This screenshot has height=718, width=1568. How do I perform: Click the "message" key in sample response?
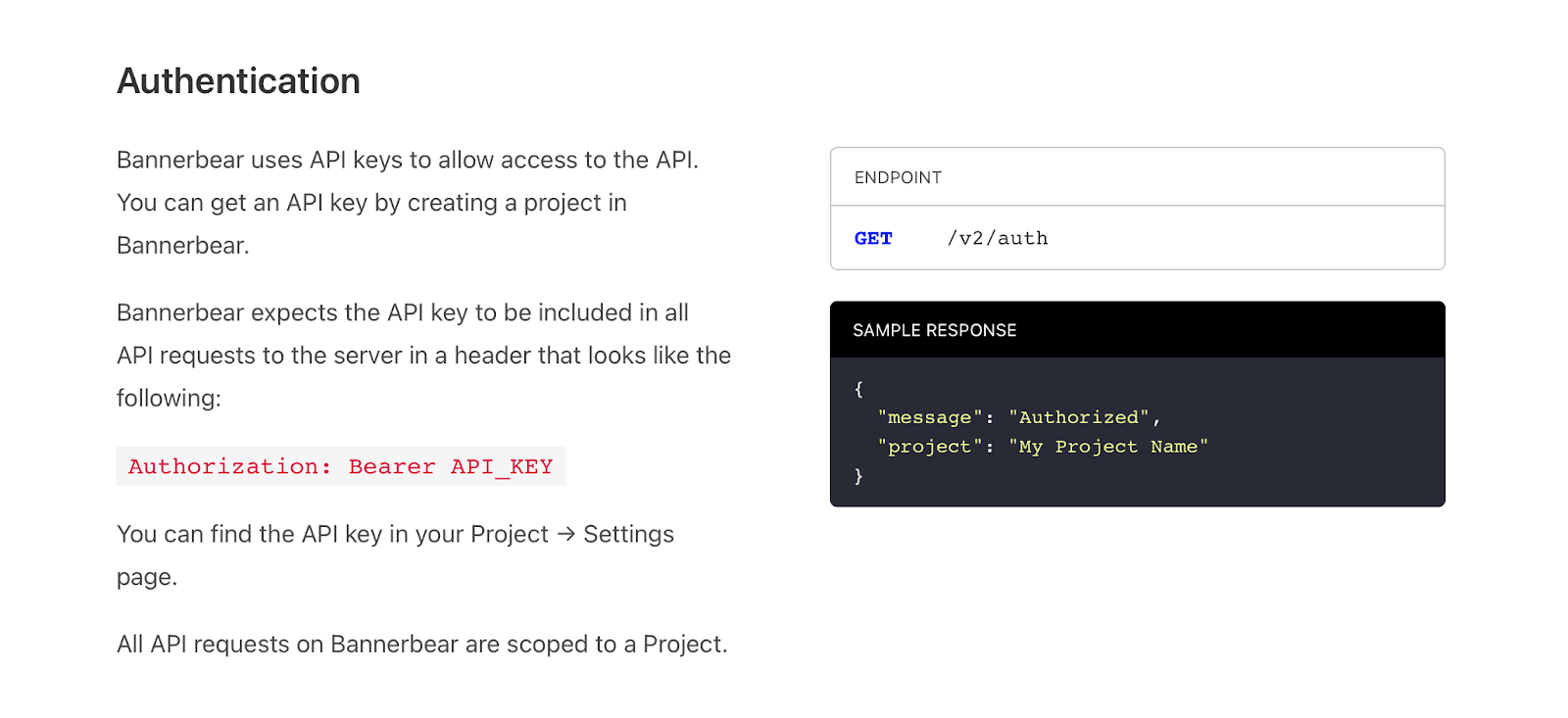(x=930, y=417)
